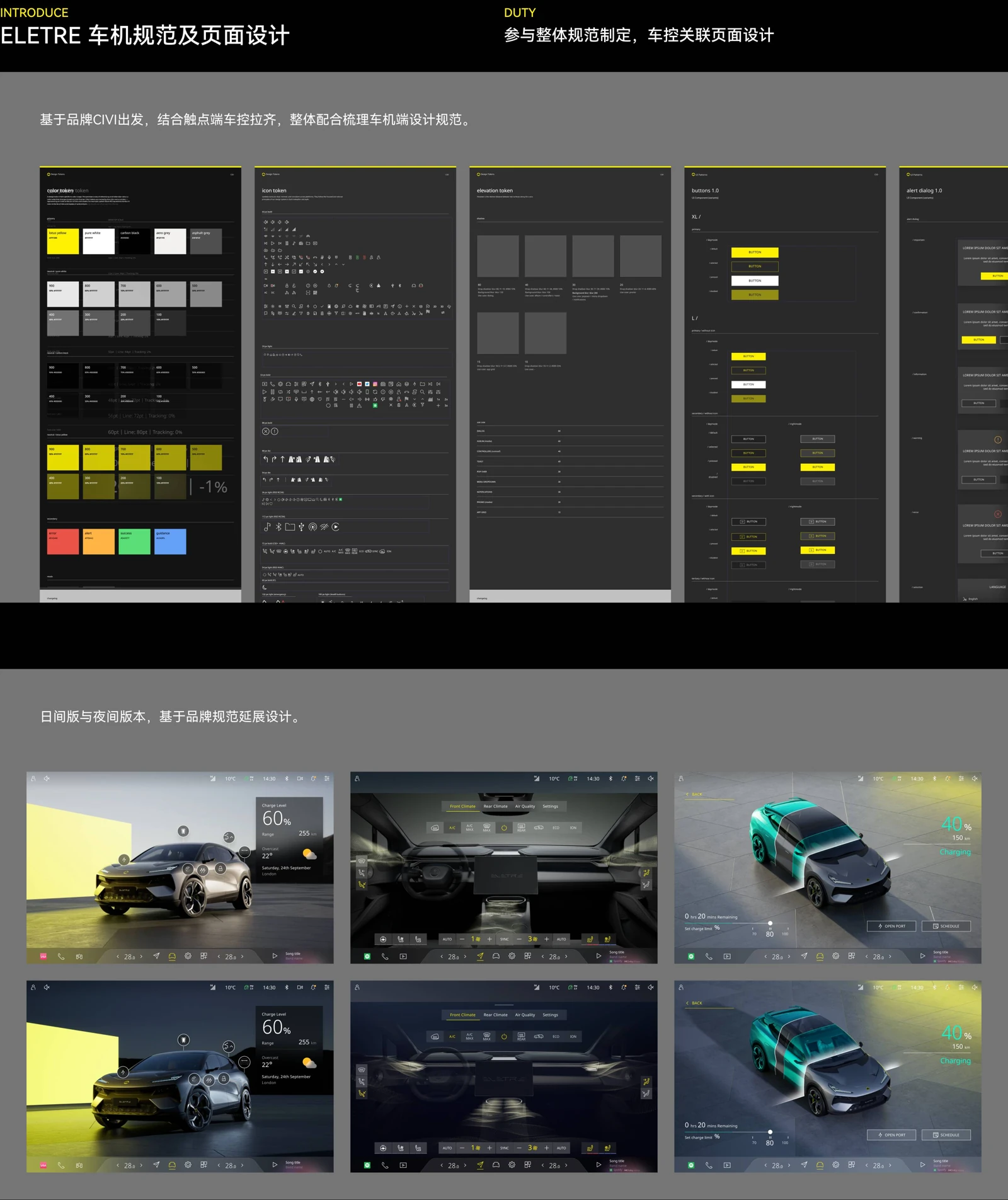Viewport: 1008px width, 1200px height.
Task: Open navigation arrow on daytime home screen bar
Action: coord(156,956)
